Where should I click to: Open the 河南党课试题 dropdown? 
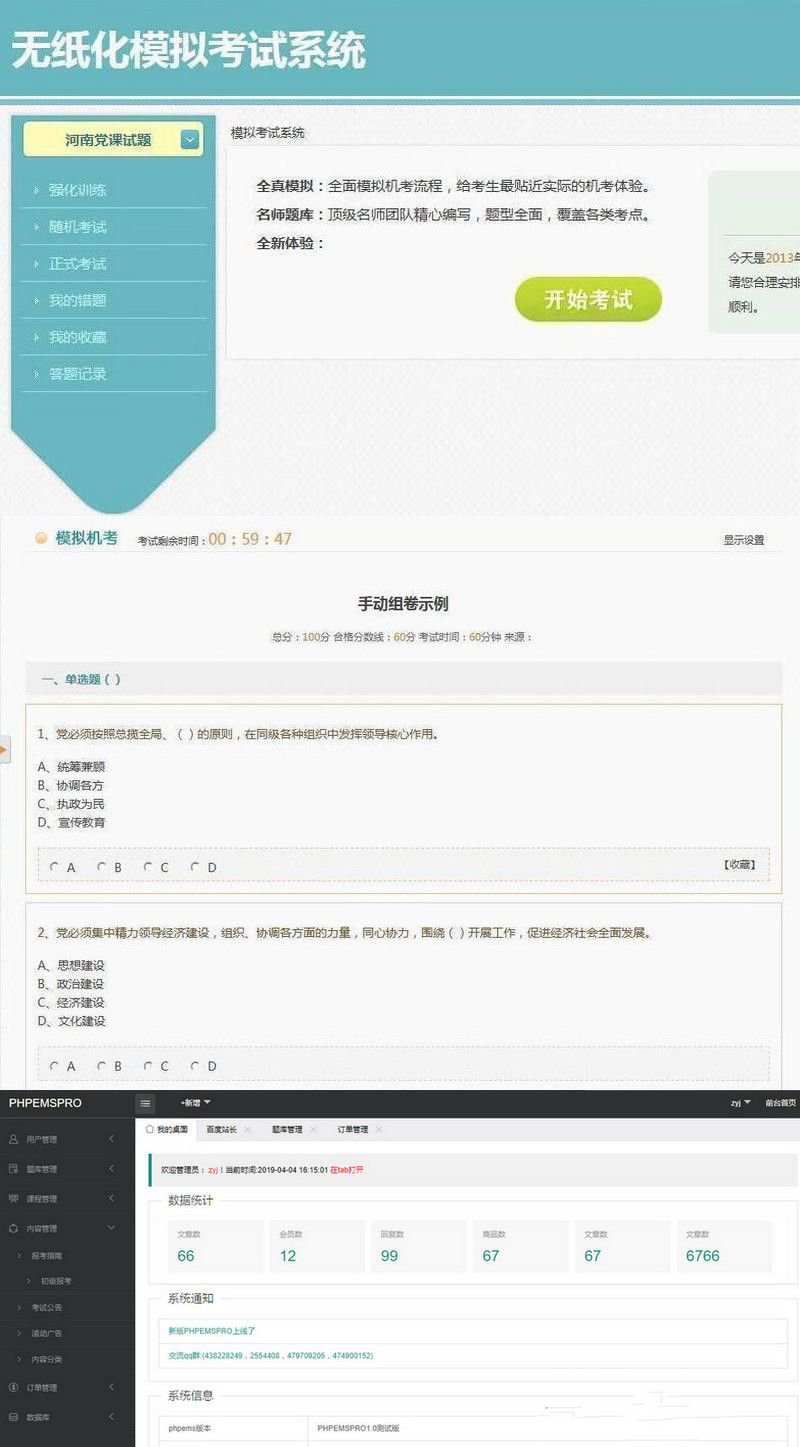click(x=189, y=139)
